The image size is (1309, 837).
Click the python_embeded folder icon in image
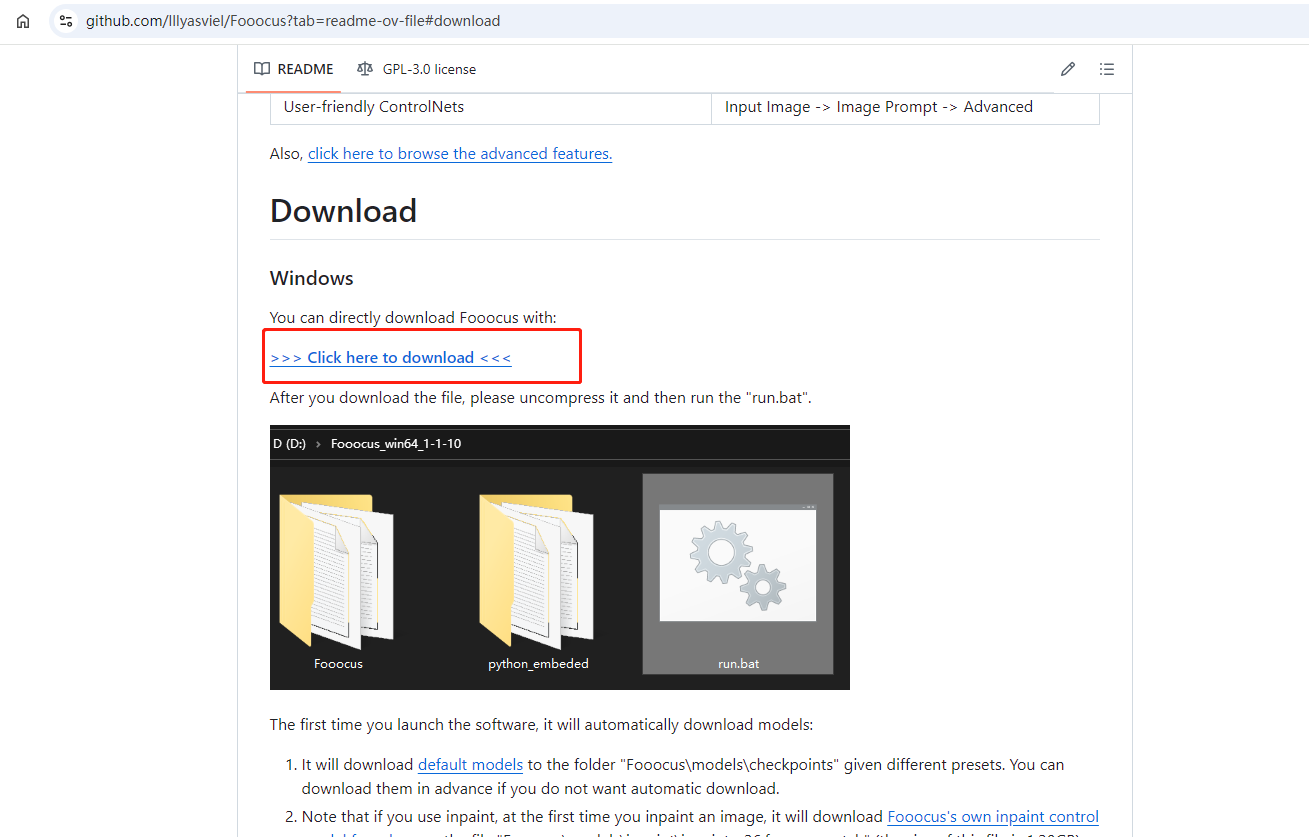tap(537, 571)
